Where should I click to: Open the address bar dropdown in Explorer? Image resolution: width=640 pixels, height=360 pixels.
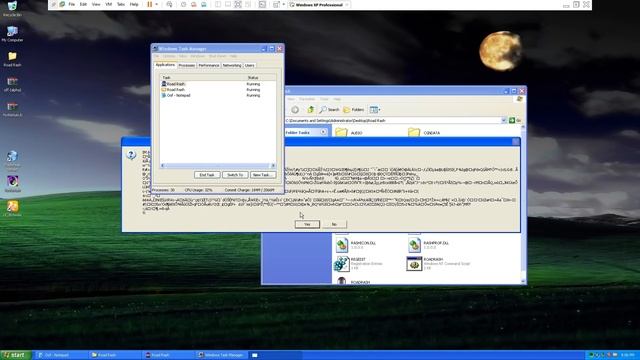pos(504,120)
